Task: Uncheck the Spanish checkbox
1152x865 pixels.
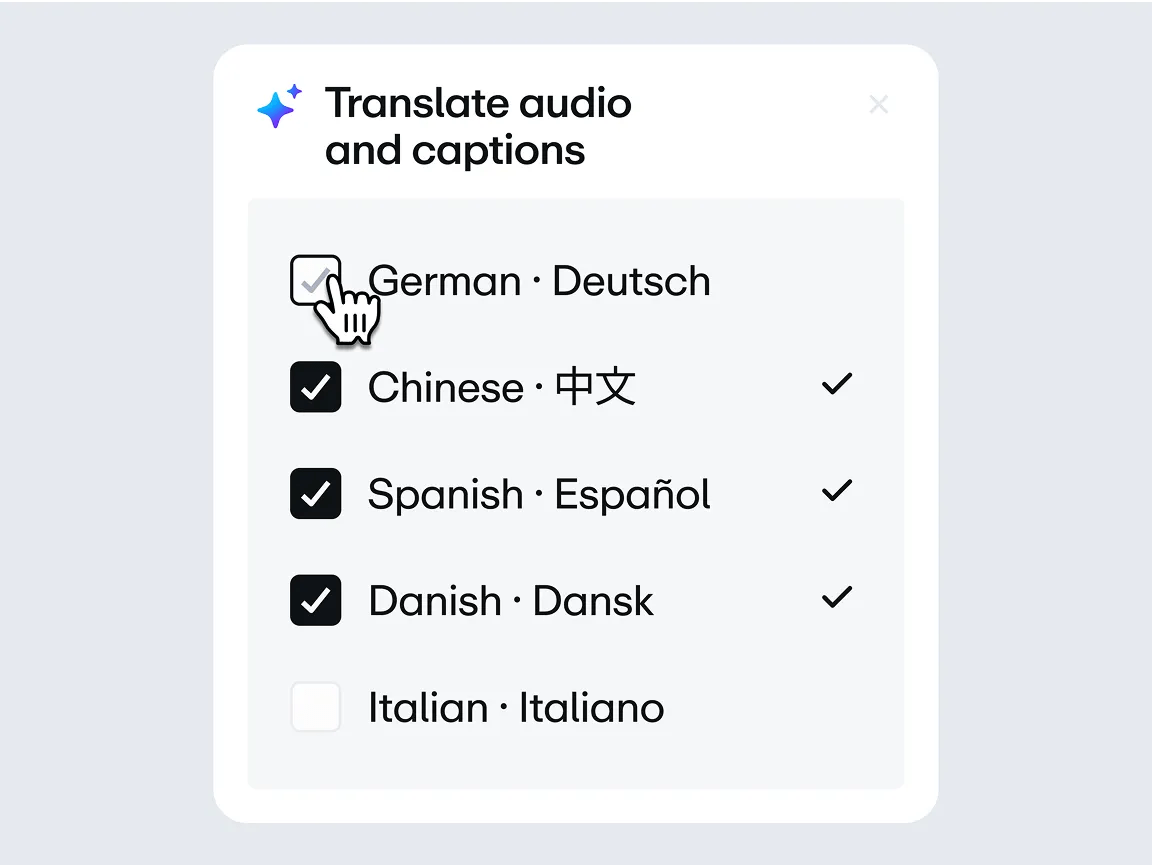Action: 316,494
